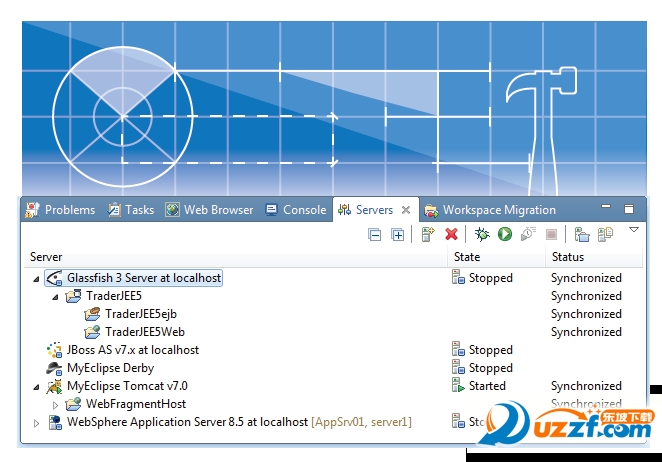662x462 pixels.
Task: Click Stopped state of MyEclipse Derby row
Action: [491, 368]
